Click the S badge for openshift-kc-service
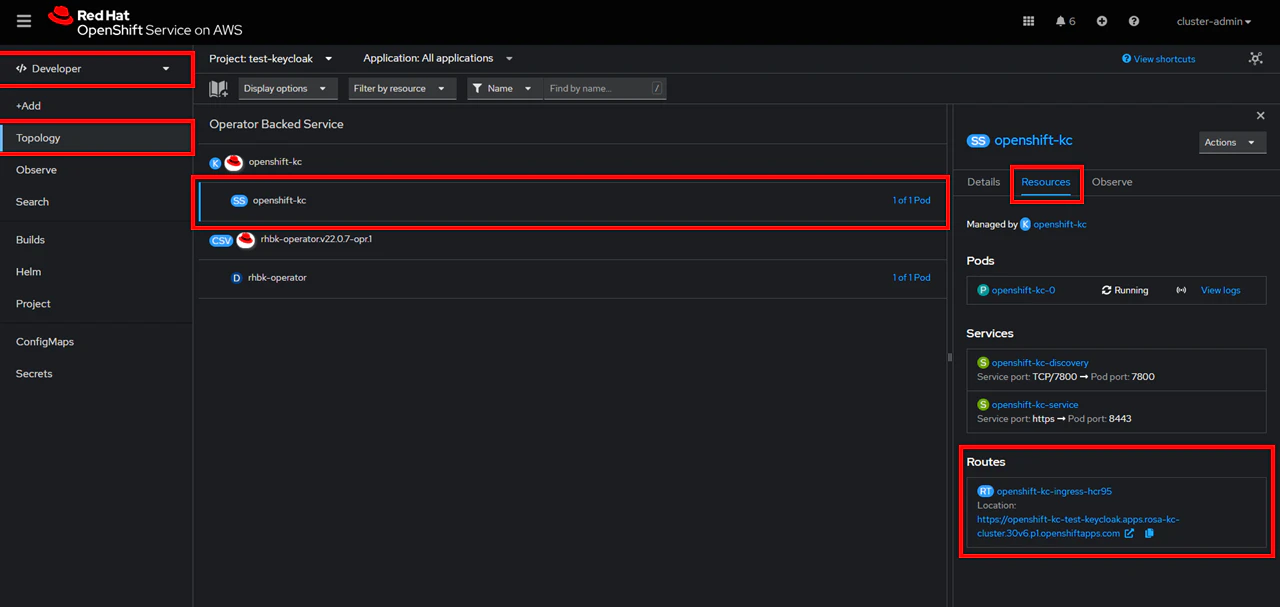Screen dimensions: 1280x607 click(983, 405)
